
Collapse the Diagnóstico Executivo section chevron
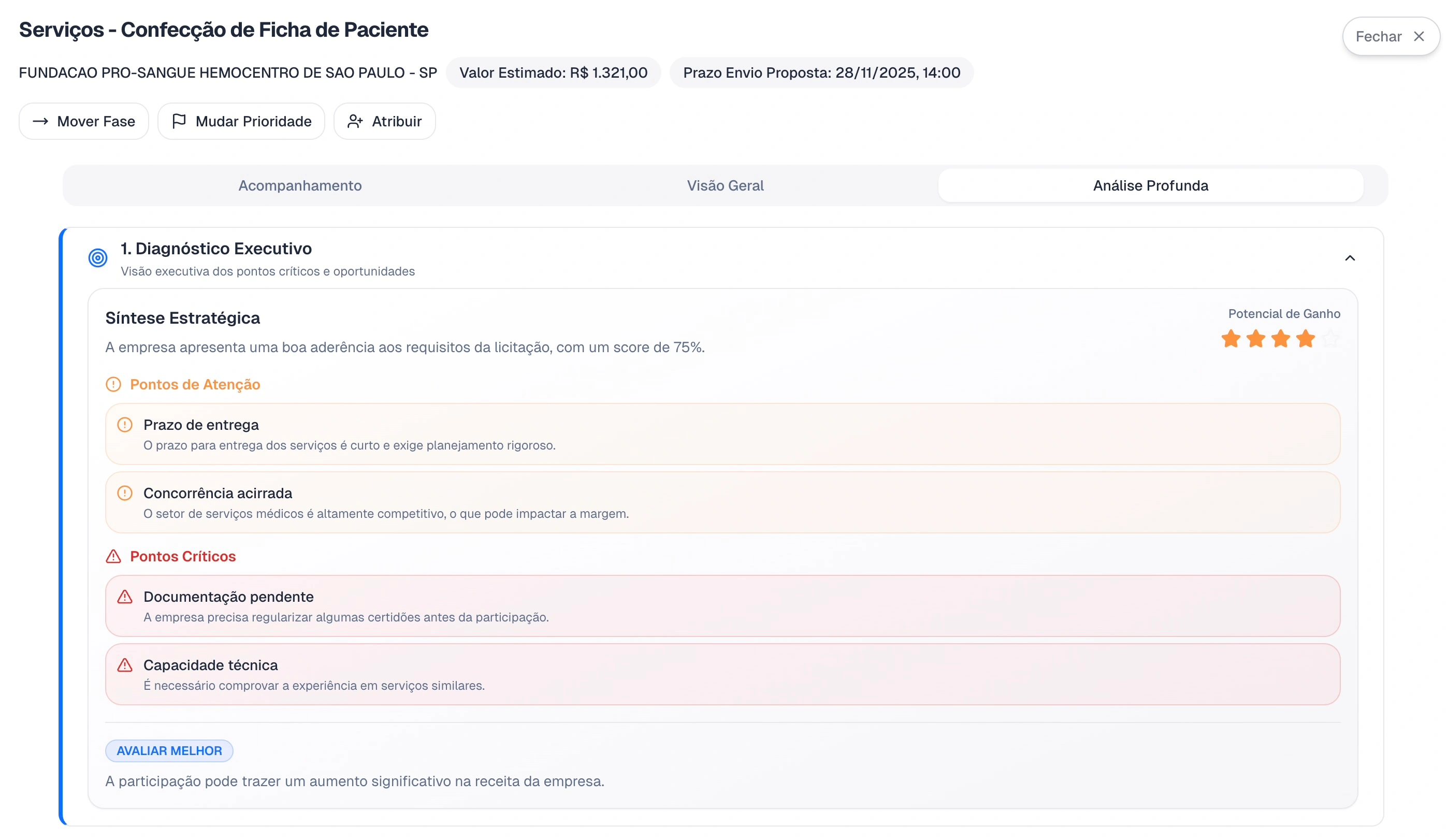(1350, 258)
